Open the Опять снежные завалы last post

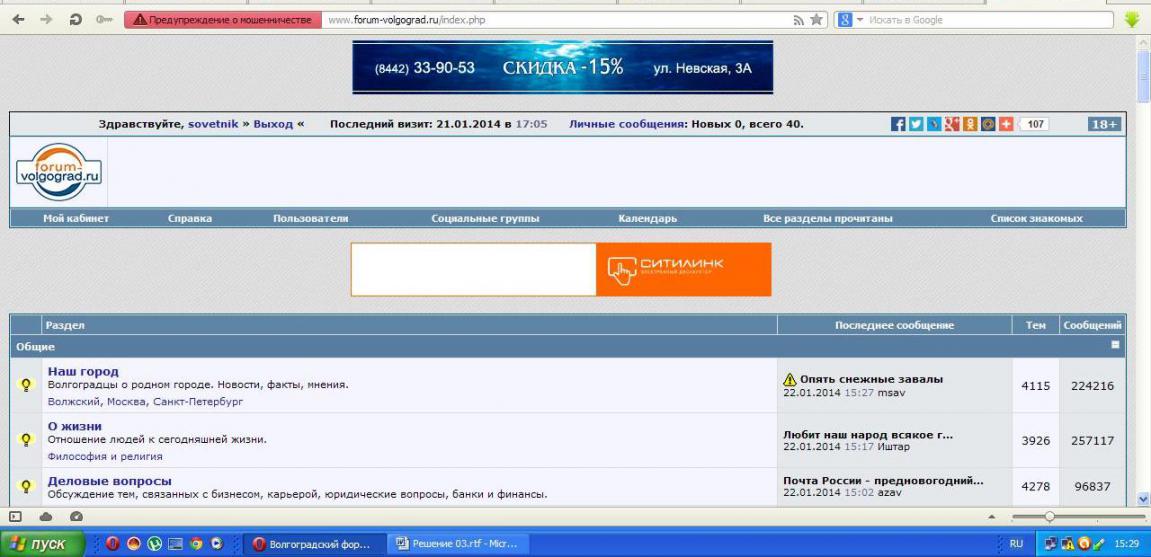tap(871, 379)
